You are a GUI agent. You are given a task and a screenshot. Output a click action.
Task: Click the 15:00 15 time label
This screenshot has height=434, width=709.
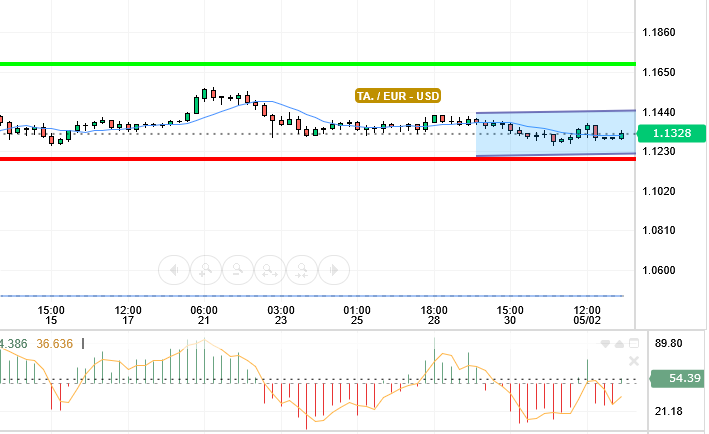(x=51, y=316)
